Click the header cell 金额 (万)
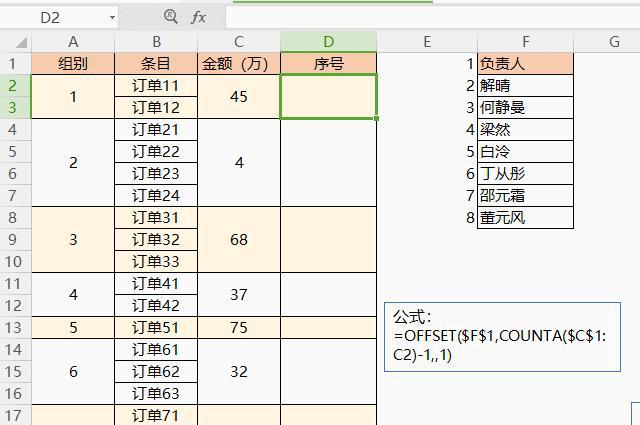 (239, 64)
